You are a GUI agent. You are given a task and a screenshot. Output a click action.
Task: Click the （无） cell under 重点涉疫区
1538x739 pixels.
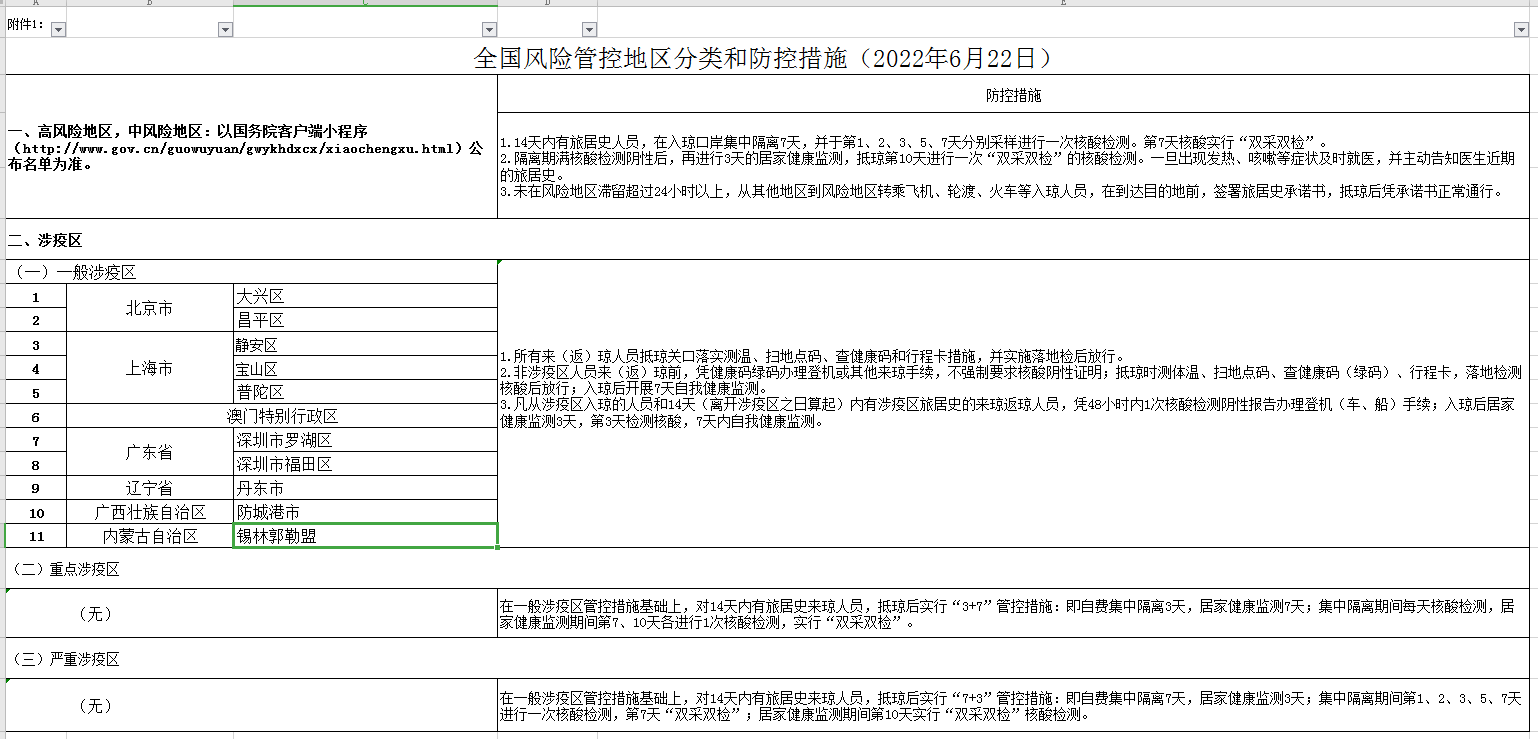coord(251,613)
